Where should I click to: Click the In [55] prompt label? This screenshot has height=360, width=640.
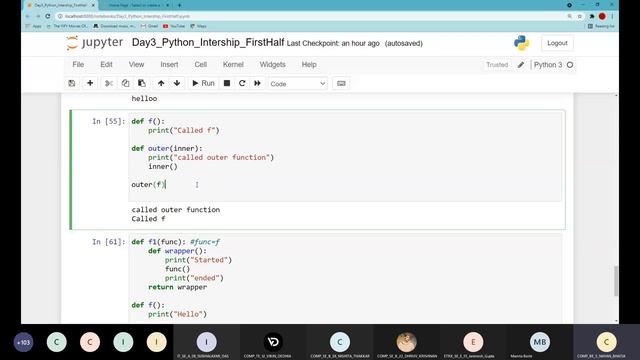pyautogui.click(x=108, y=121)
